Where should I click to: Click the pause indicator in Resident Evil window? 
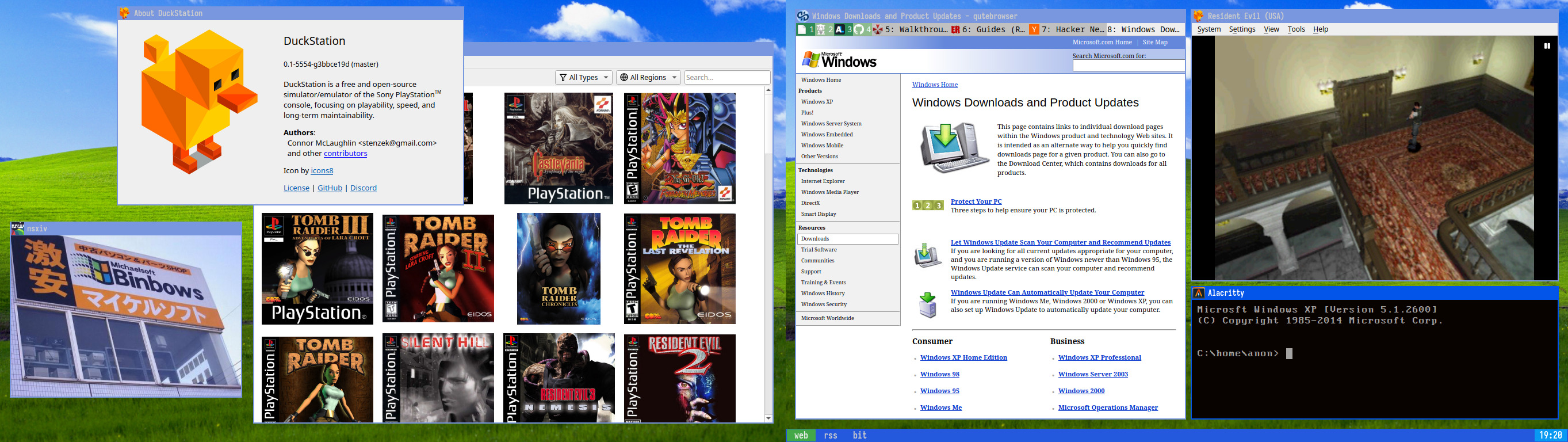click(1547, 45)
